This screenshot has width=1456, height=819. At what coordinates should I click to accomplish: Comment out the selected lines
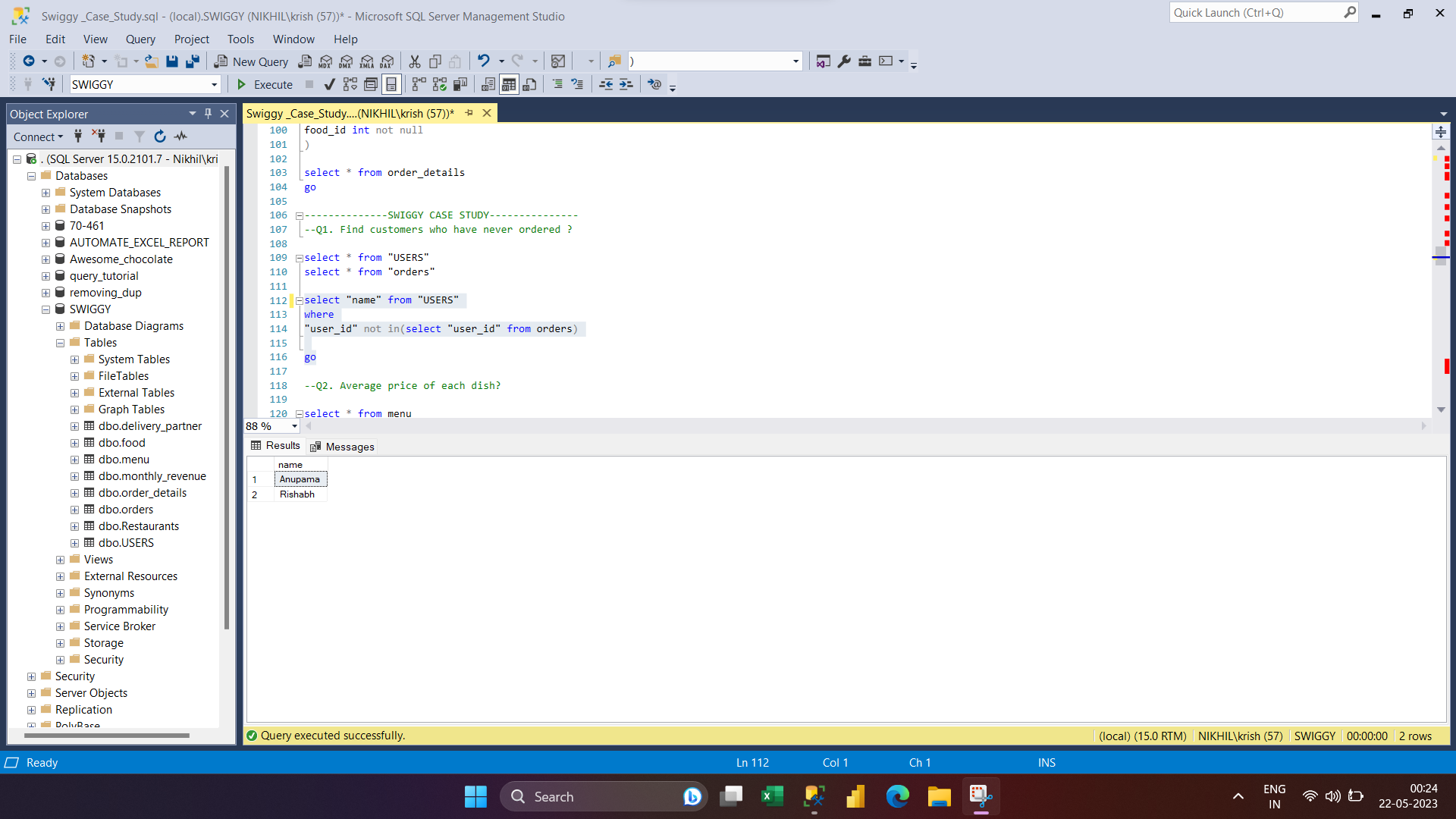point(557,84)
